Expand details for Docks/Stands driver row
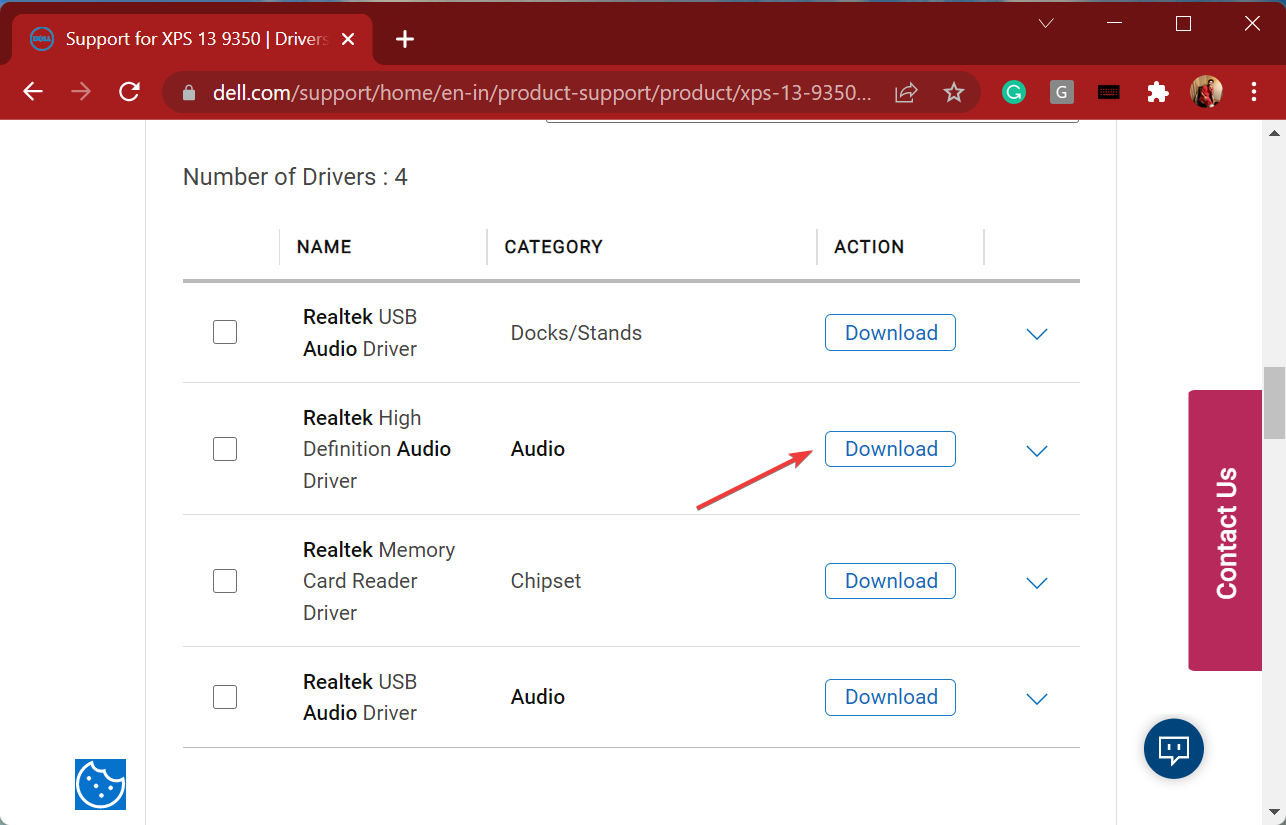Image resolution: width=1286 pixels, height=825 pixels. (x=1037, y=334)
